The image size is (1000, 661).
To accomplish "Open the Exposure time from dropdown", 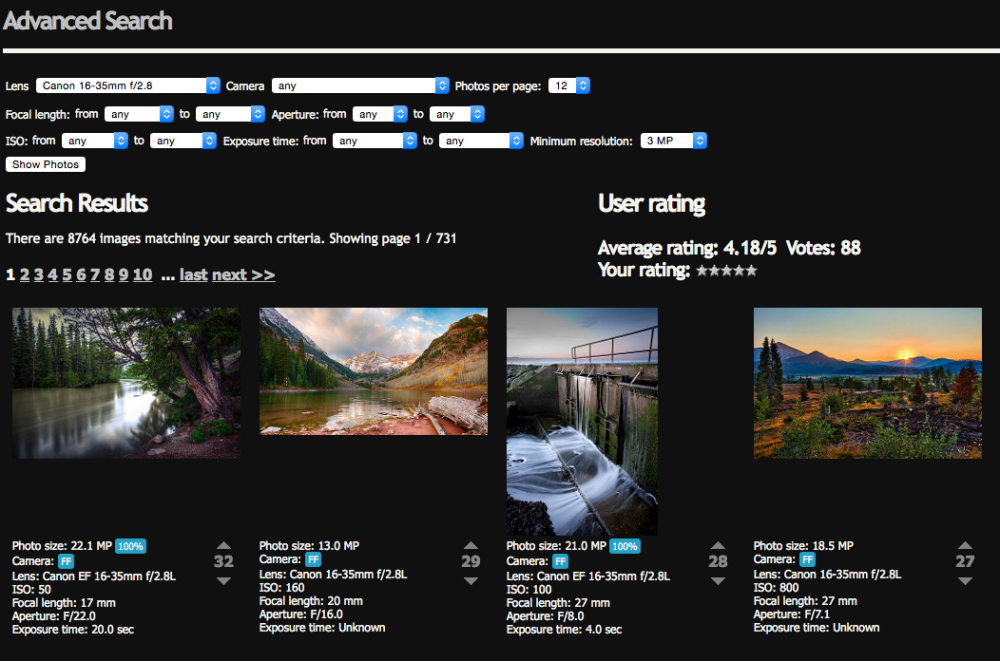I will [x=375, y=141].
